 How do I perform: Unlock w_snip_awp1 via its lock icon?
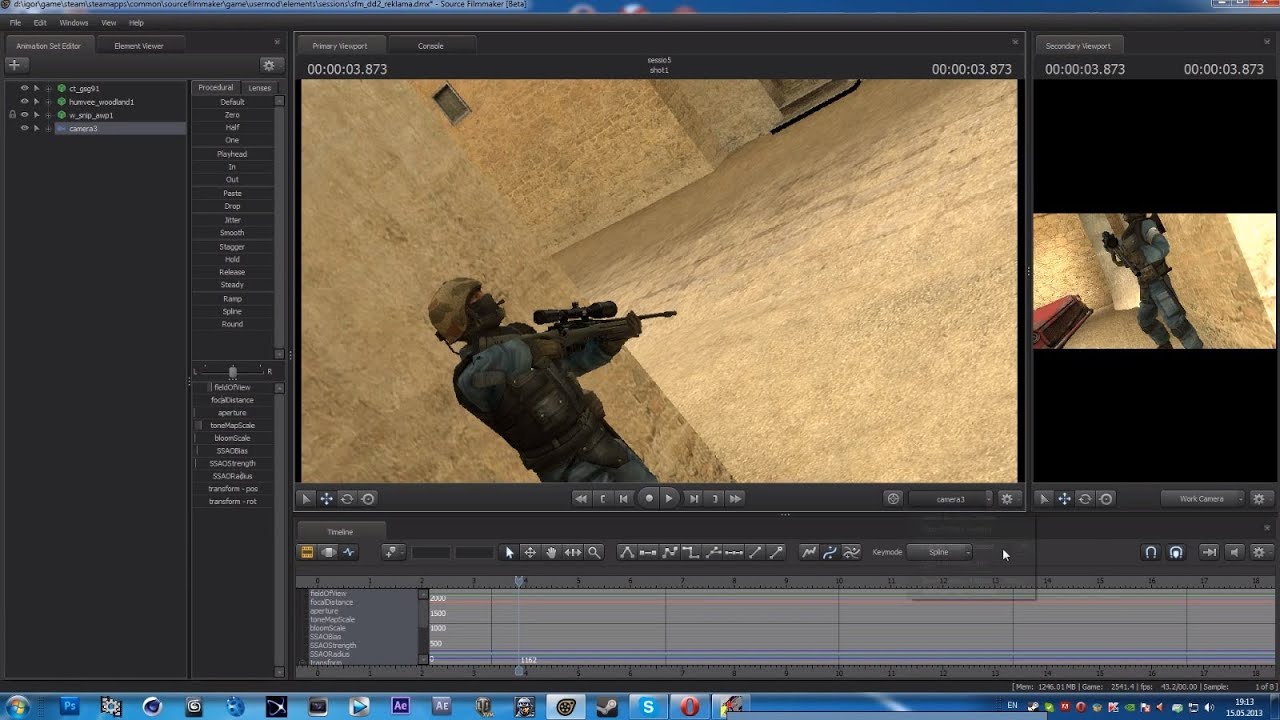click(x=12, y=115)
